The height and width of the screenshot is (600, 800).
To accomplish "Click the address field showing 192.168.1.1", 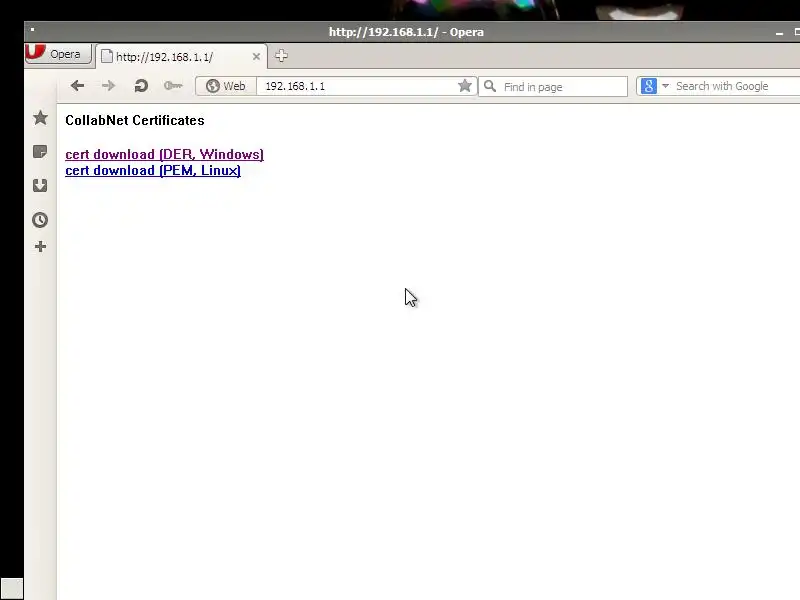I will tap(359, 86).
